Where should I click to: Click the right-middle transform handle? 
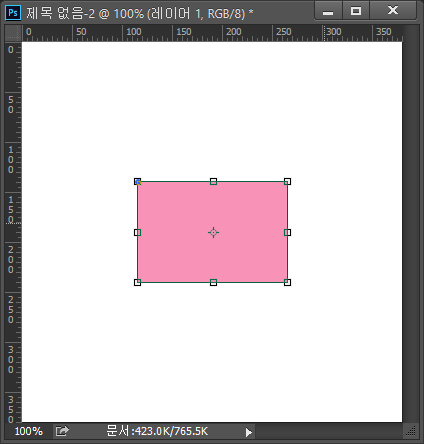pyautogui.click(x=287, y=232)
